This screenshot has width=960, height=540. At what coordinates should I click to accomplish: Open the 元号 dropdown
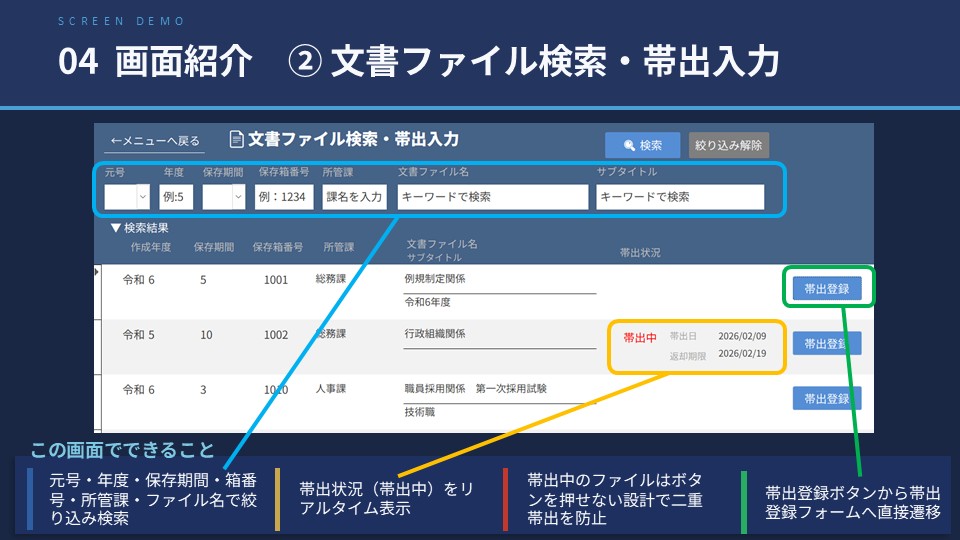click(142, 197)
